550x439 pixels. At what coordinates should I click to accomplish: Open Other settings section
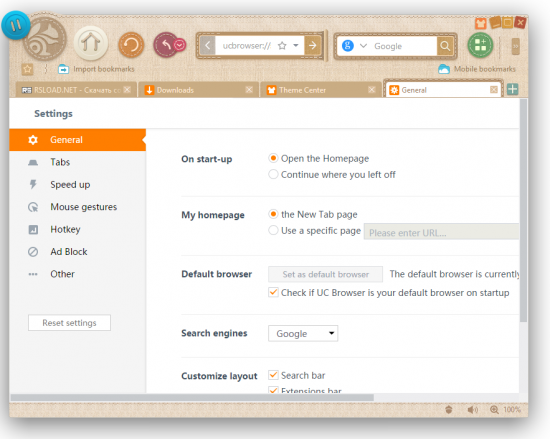click(78, 274)
